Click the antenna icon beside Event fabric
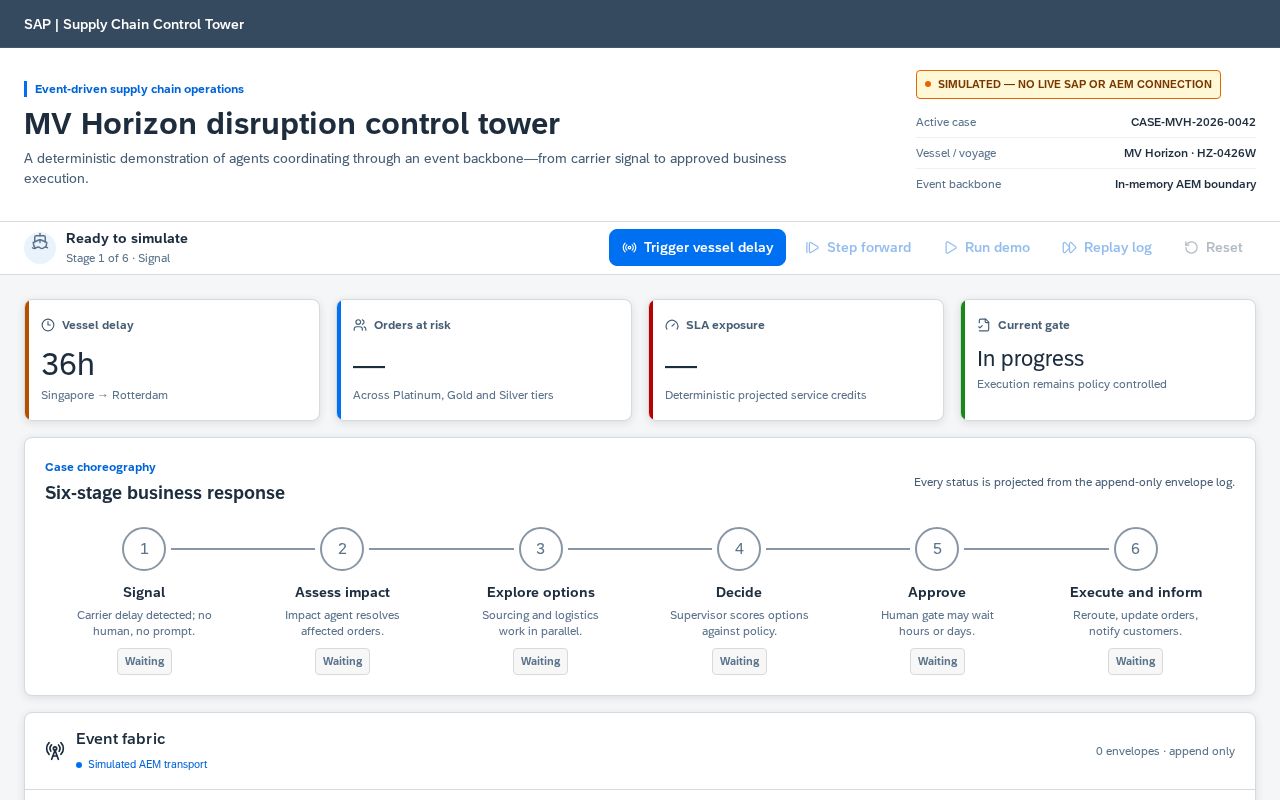 55,750
